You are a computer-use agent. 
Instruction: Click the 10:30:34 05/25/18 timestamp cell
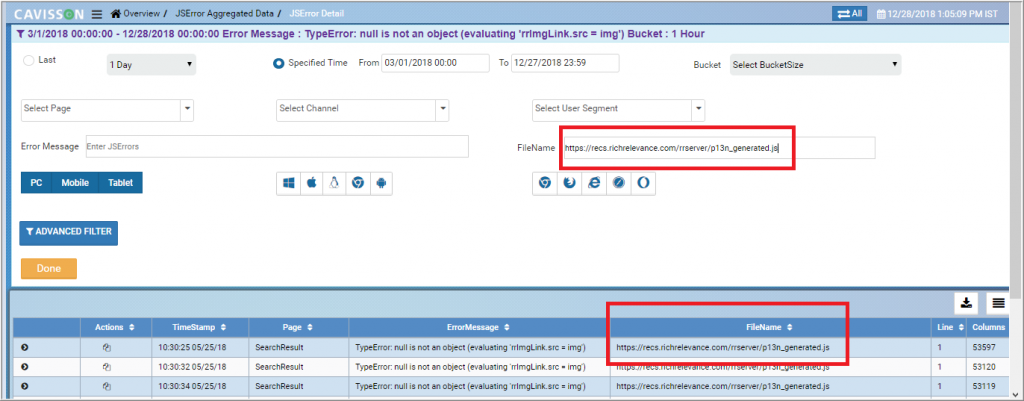pos(200,386)
